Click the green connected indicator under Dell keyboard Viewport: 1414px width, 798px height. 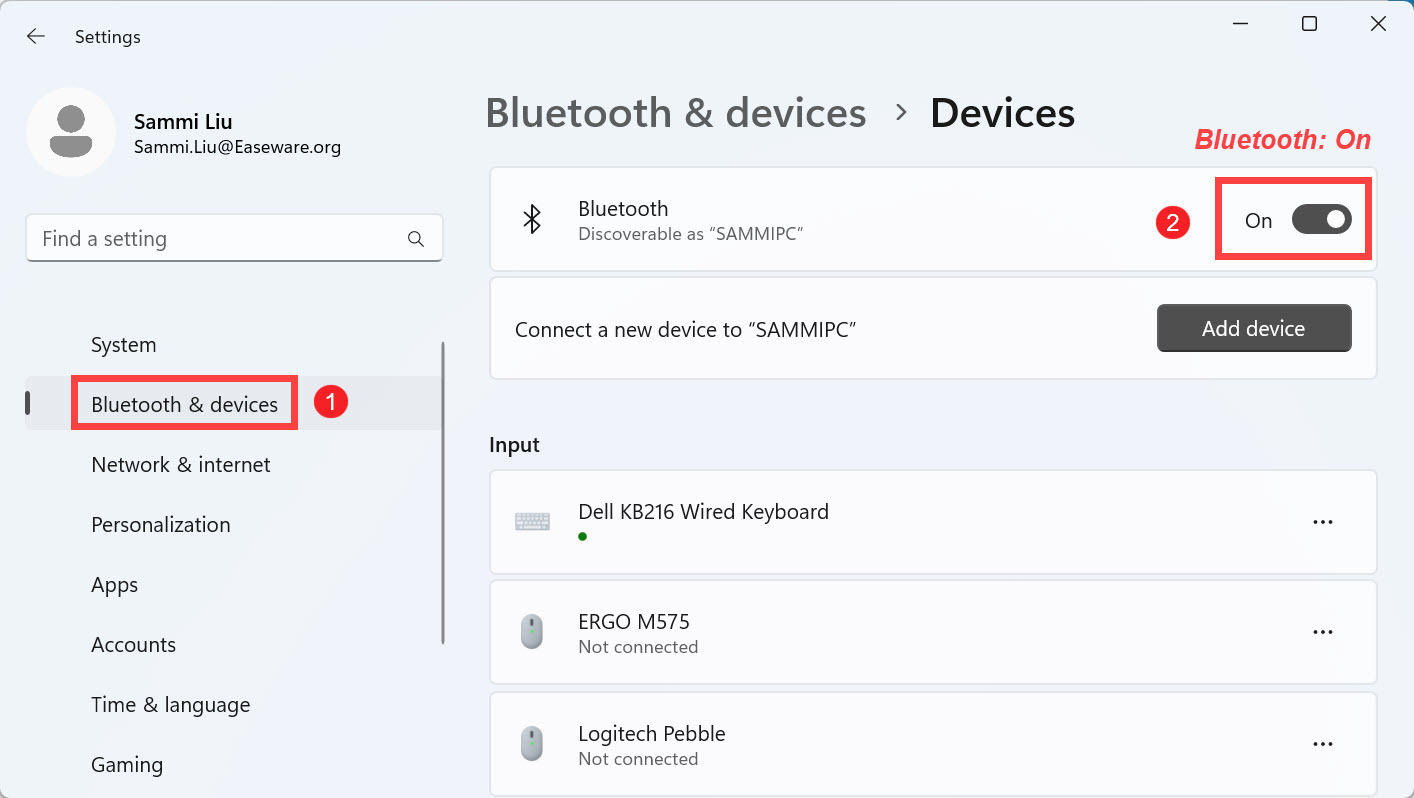pos(582,537)
